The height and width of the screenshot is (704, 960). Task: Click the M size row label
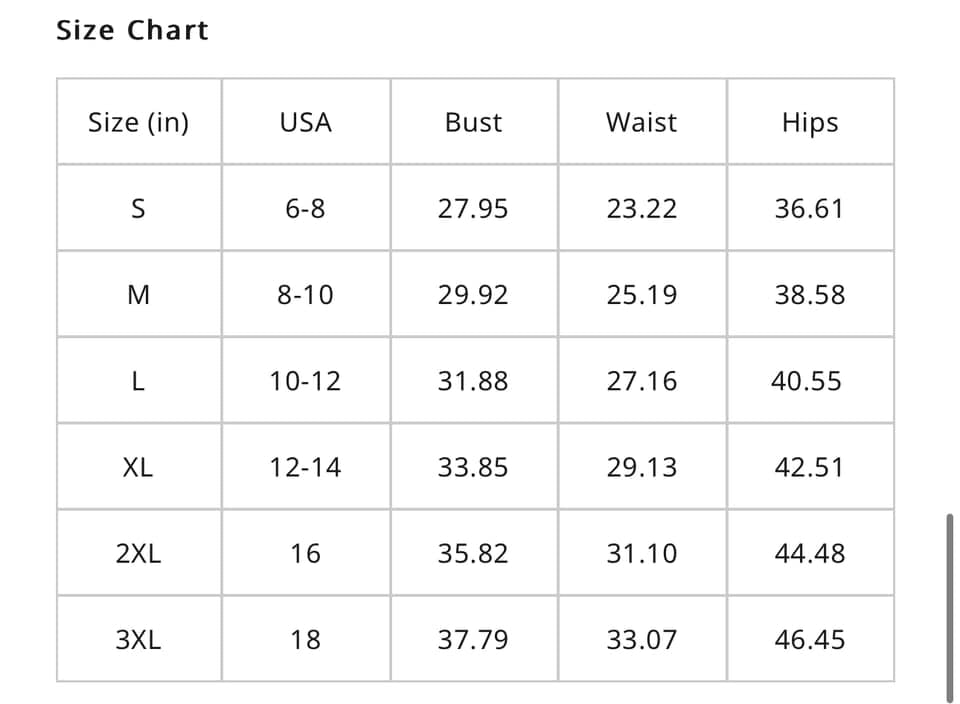(138, 294)
